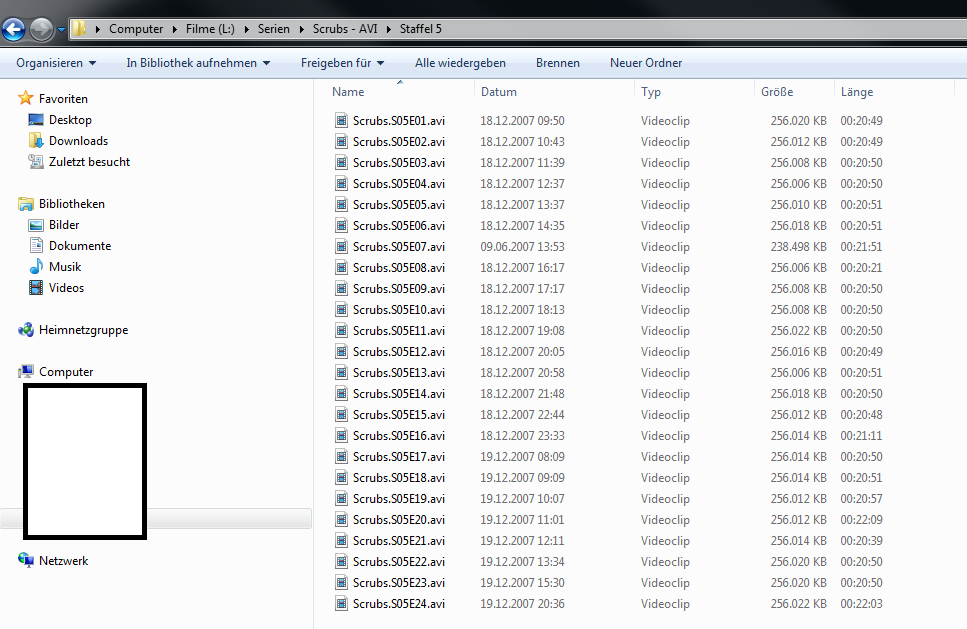
Task: Click video icon of Scrubs.S05E07.avi
Action: pyautogui.click(x=341, y=246)
